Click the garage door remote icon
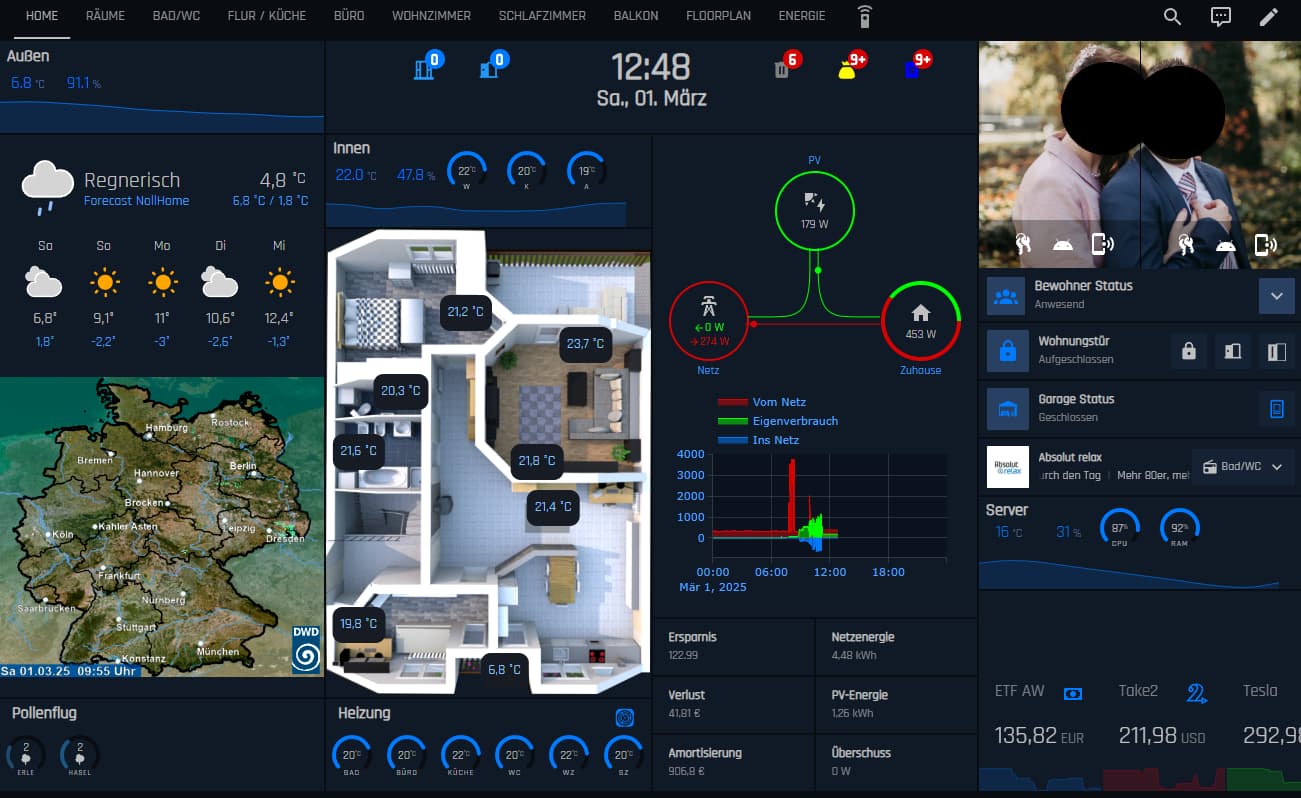Viewport: 1301px width, 798px height. pos(1276,408)
